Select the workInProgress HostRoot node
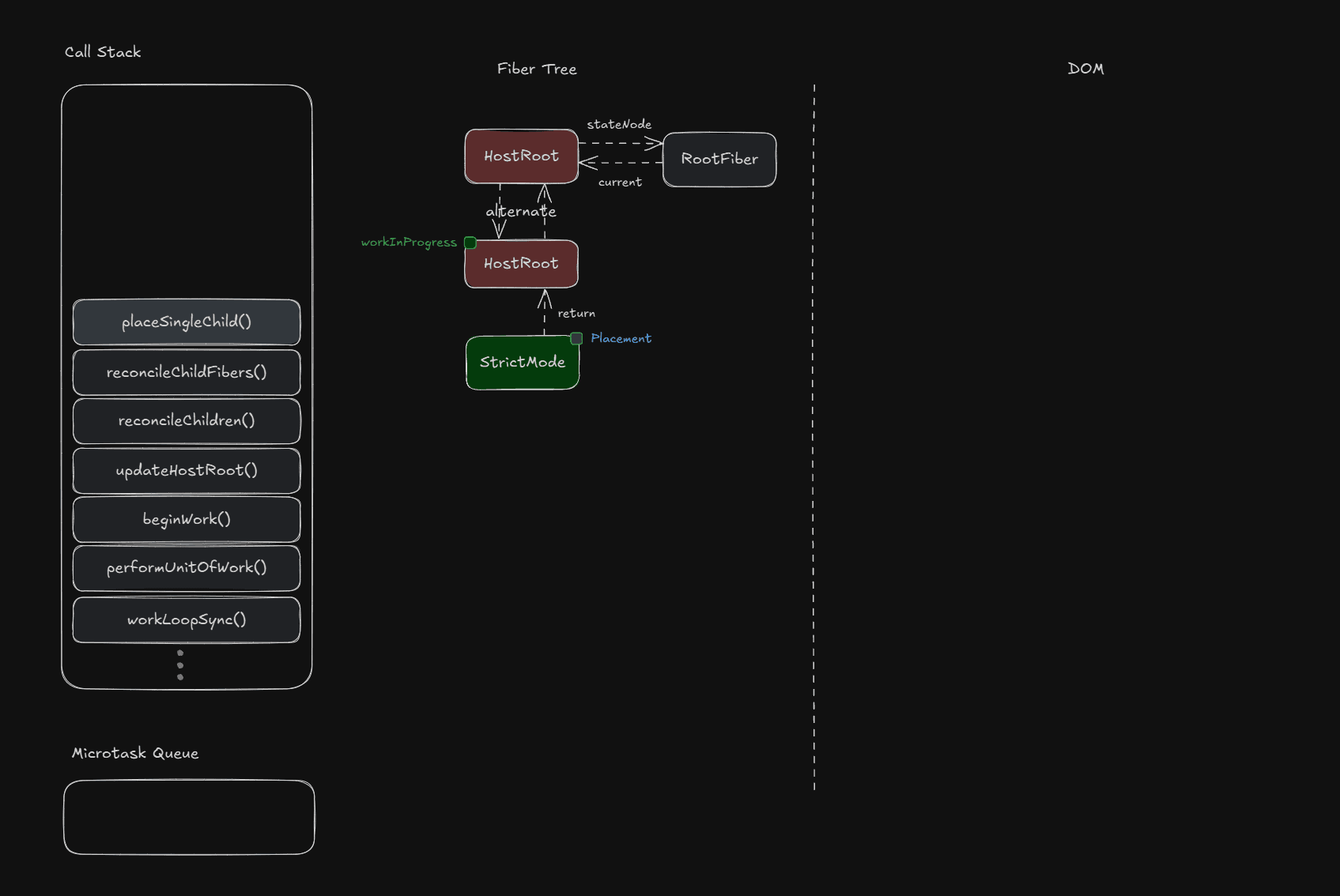 (x=521, y=264)
